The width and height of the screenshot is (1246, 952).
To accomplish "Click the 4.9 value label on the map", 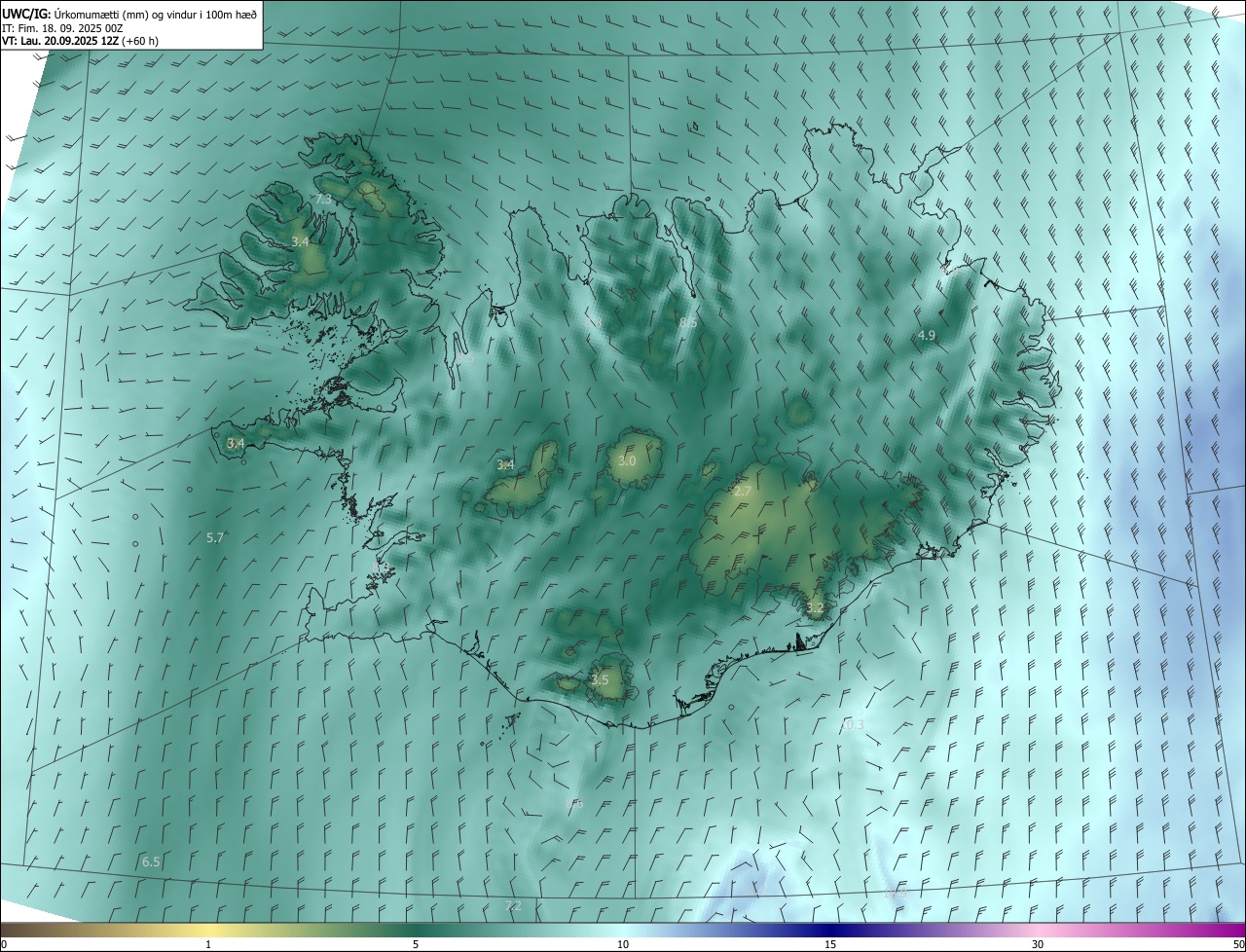I will coord(927,335).
